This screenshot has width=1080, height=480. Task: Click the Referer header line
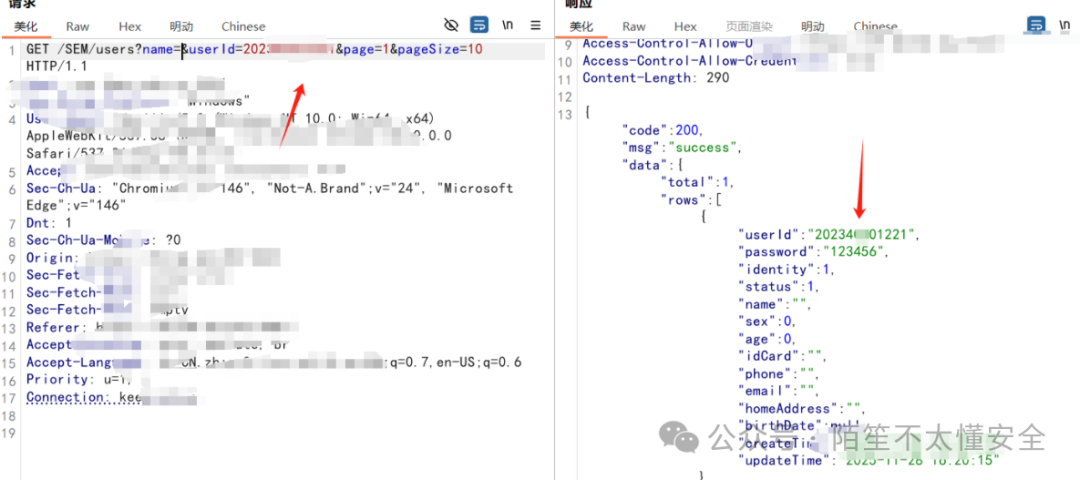coord(162,327)
